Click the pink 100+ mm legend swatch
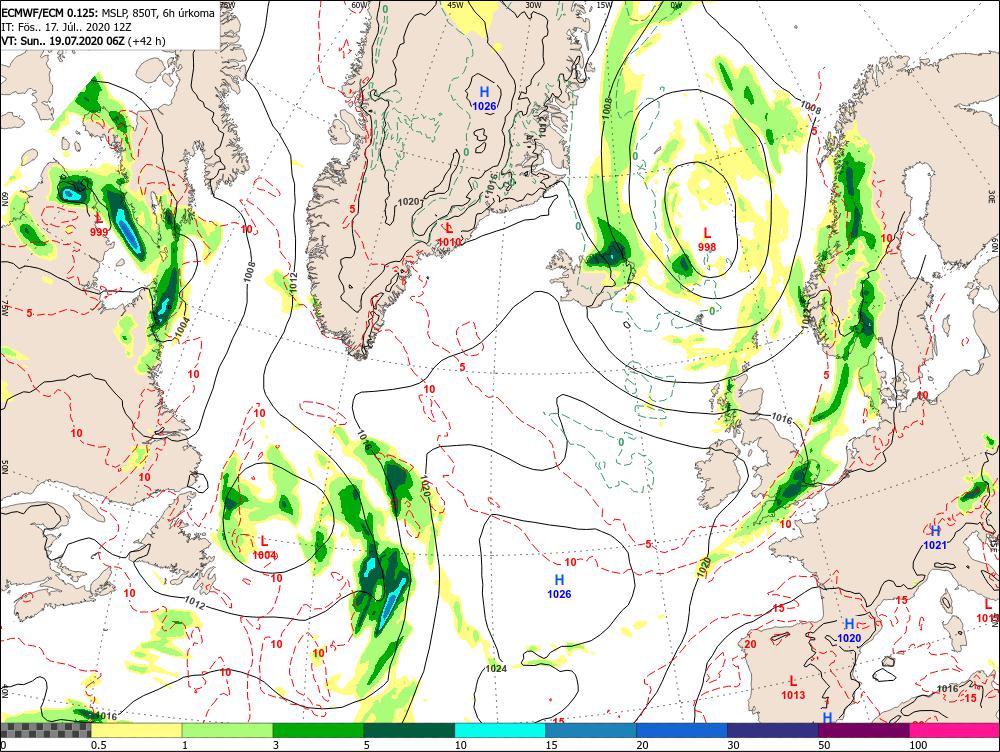The image size is (1000, 752). [x=955, y=730]
